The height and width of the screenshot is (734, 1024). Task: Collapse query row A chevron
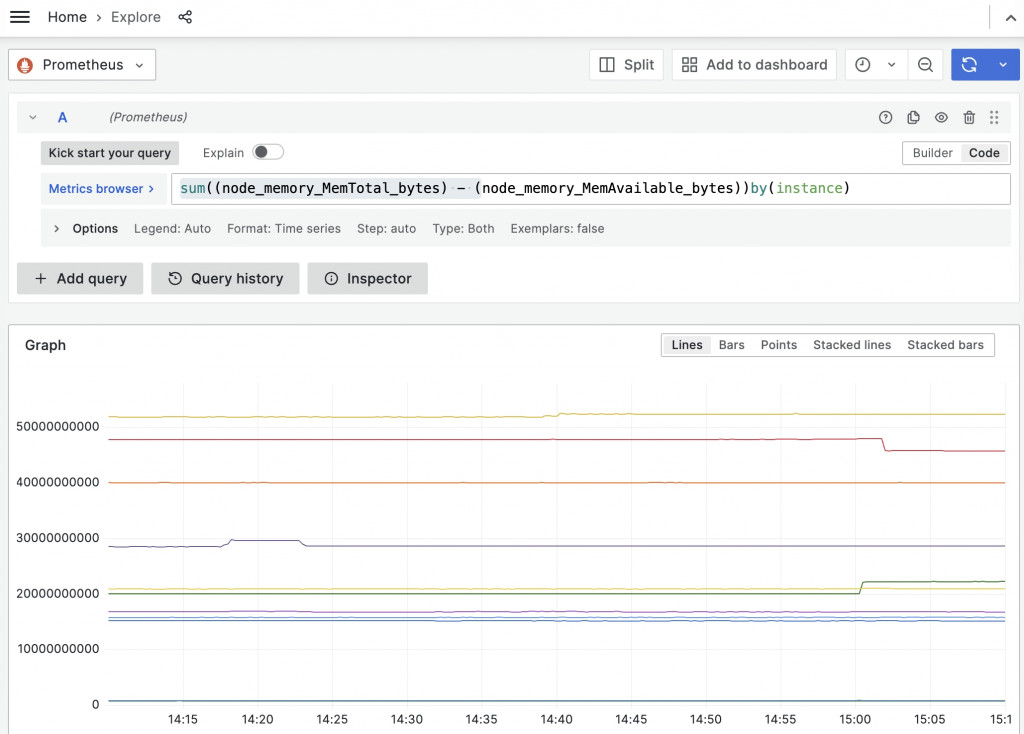[33, 118]
